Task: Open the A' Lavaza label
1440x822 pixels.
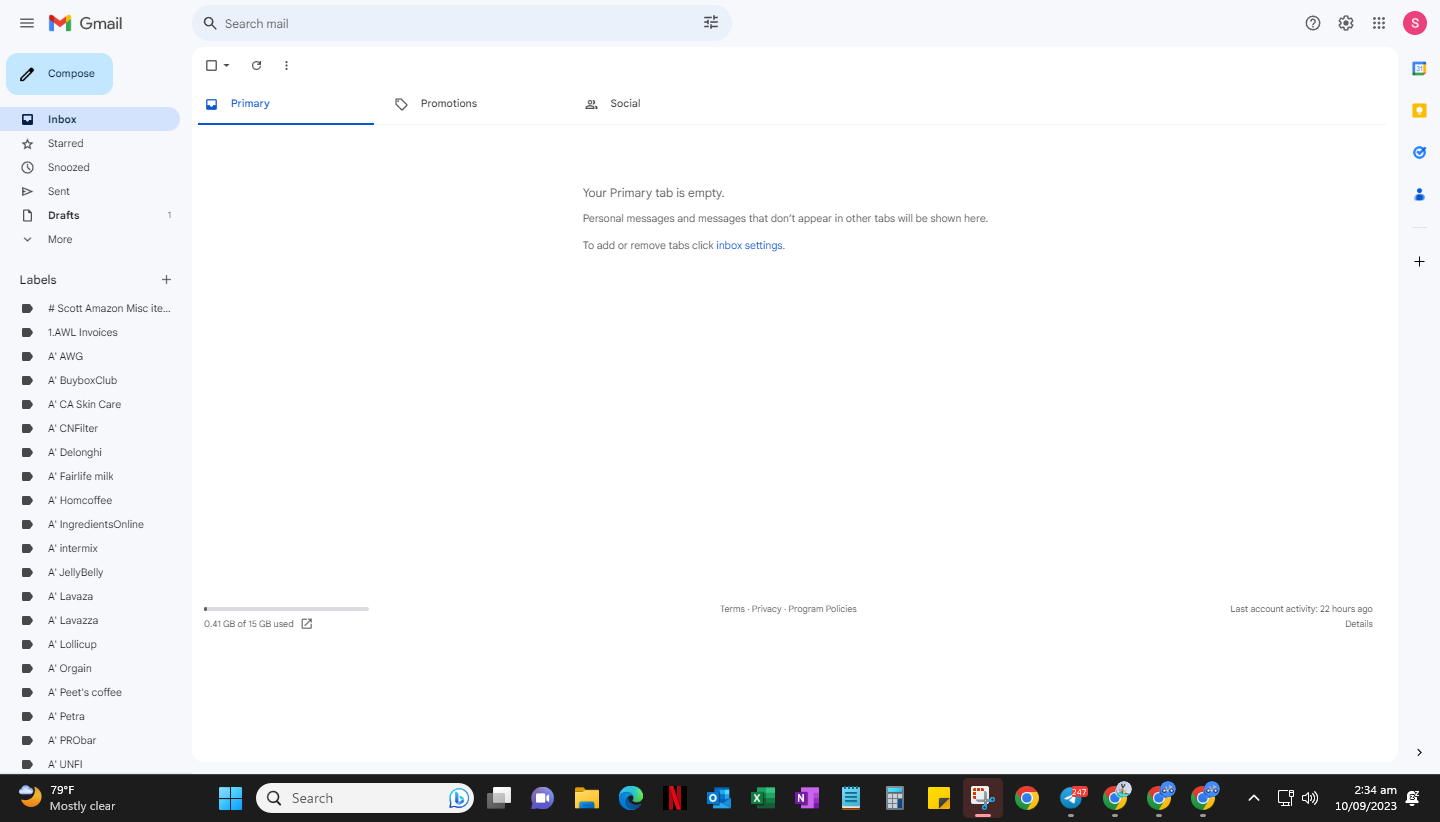Action: (90, 596)
